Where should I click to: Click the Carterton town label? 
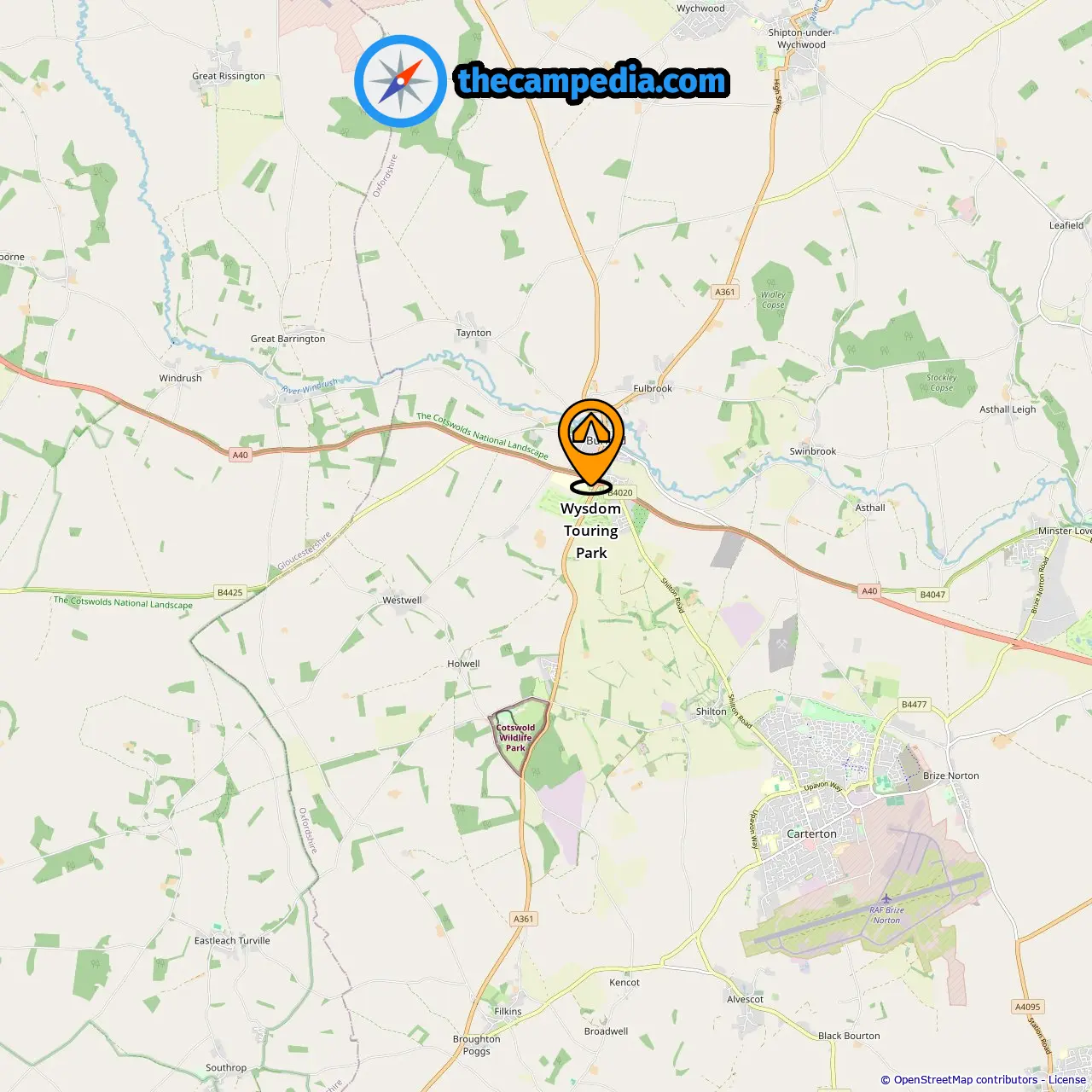pyautogui.click(x=811, y=834)
